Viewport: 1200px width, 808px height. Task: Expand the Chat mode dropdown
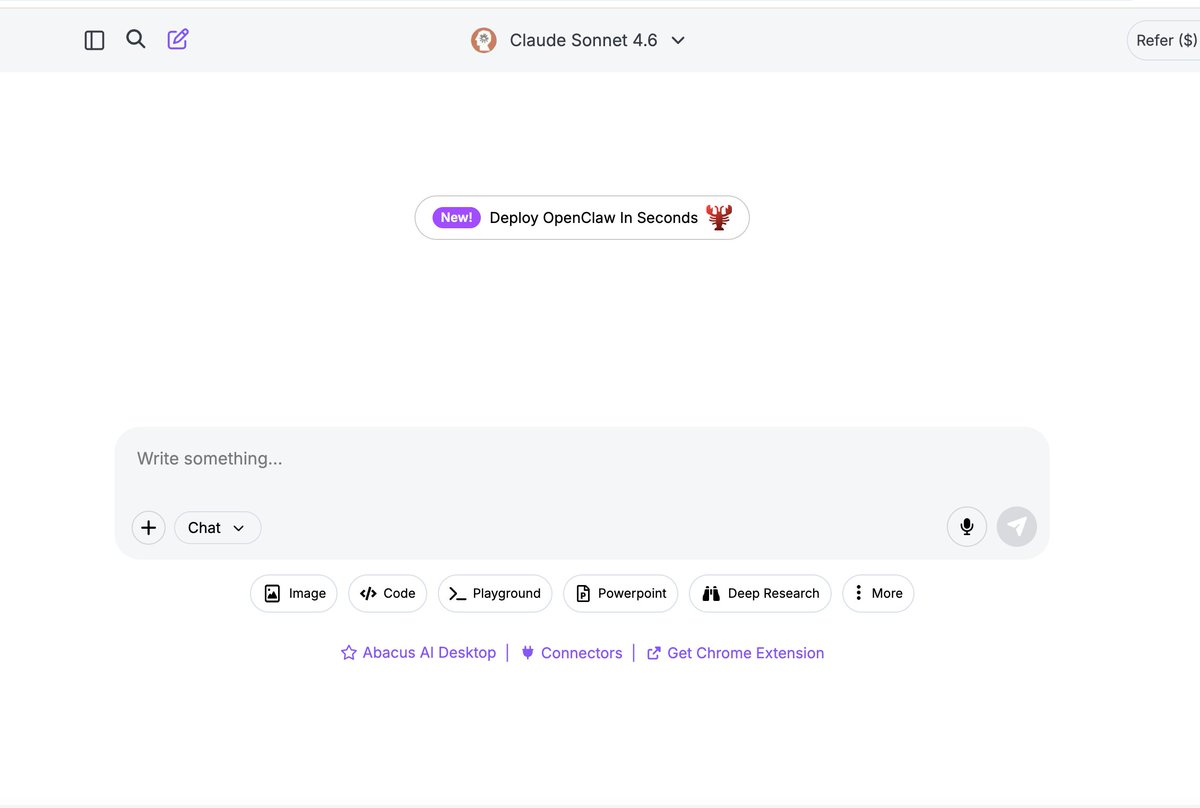click(x=217, y=527)
